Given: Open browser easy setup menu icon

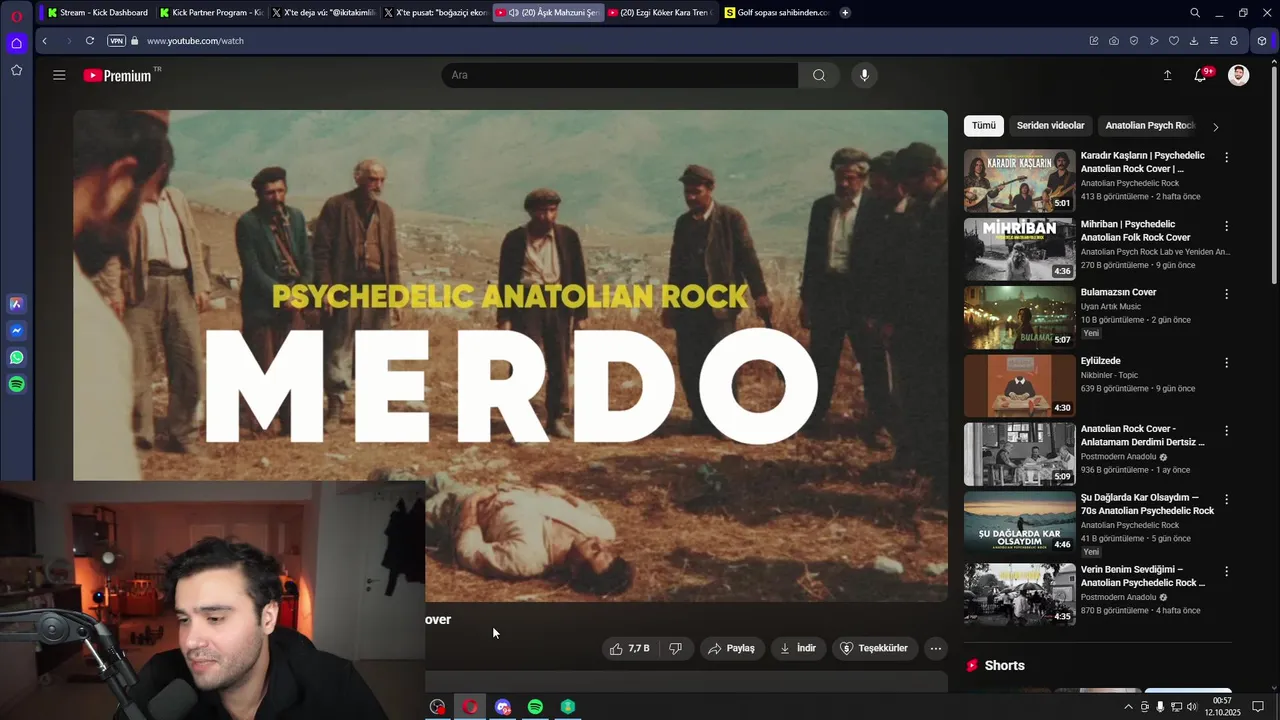Looking at the screenshot, I should [1214, 41].
